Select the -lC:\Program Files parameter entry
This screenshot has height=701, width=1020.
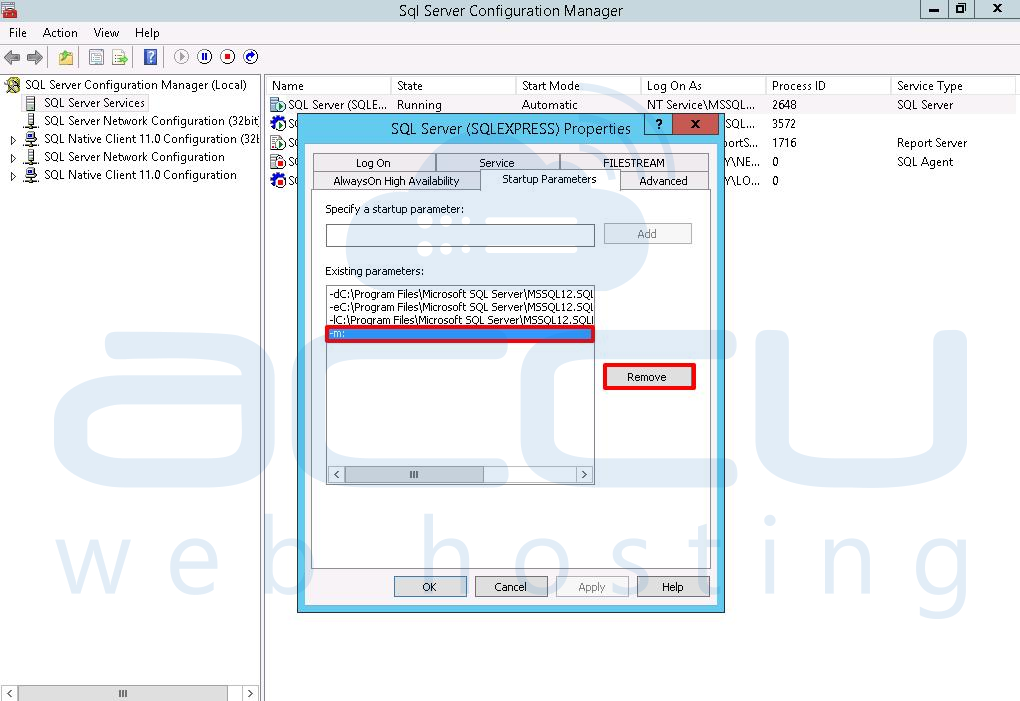point(460,320)
